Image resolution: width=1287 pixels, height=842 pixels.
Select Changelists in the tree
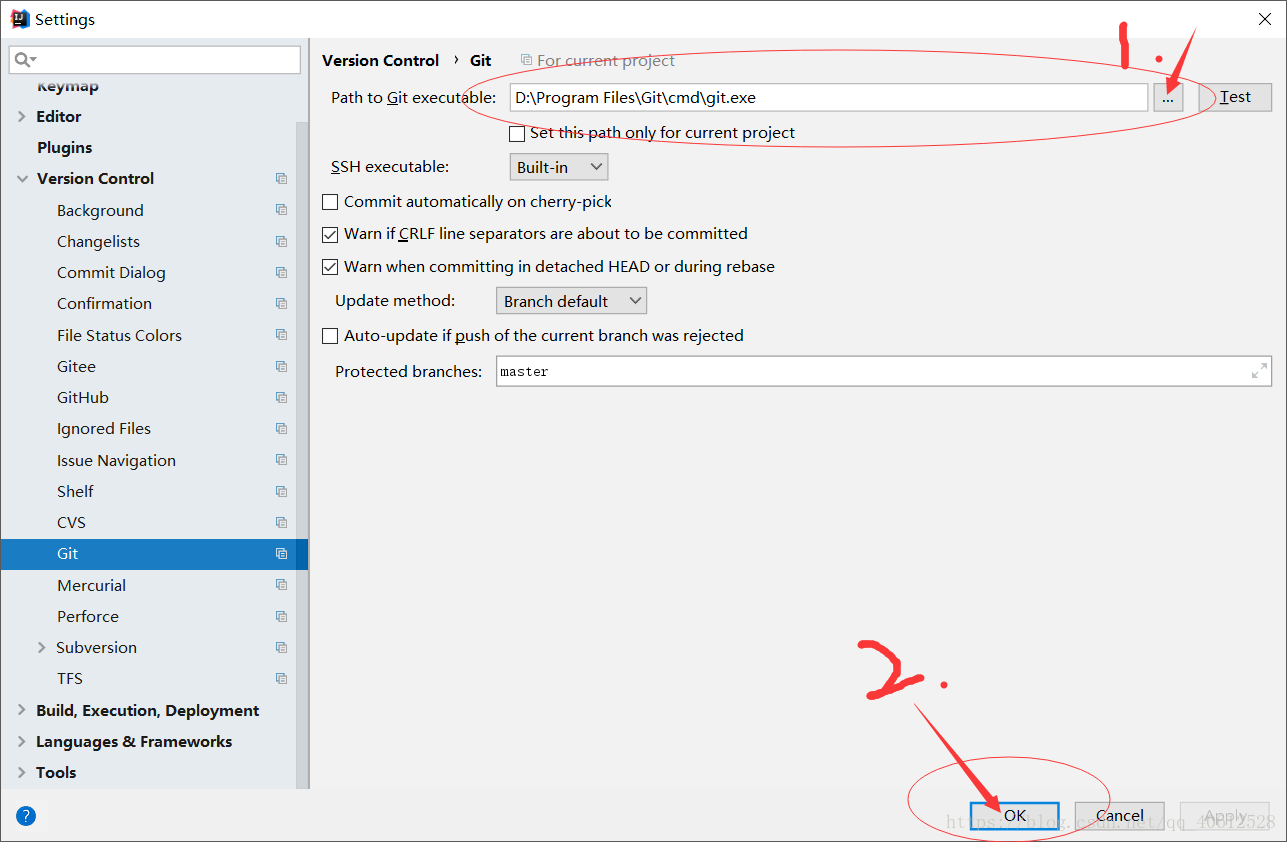point(98,241)
